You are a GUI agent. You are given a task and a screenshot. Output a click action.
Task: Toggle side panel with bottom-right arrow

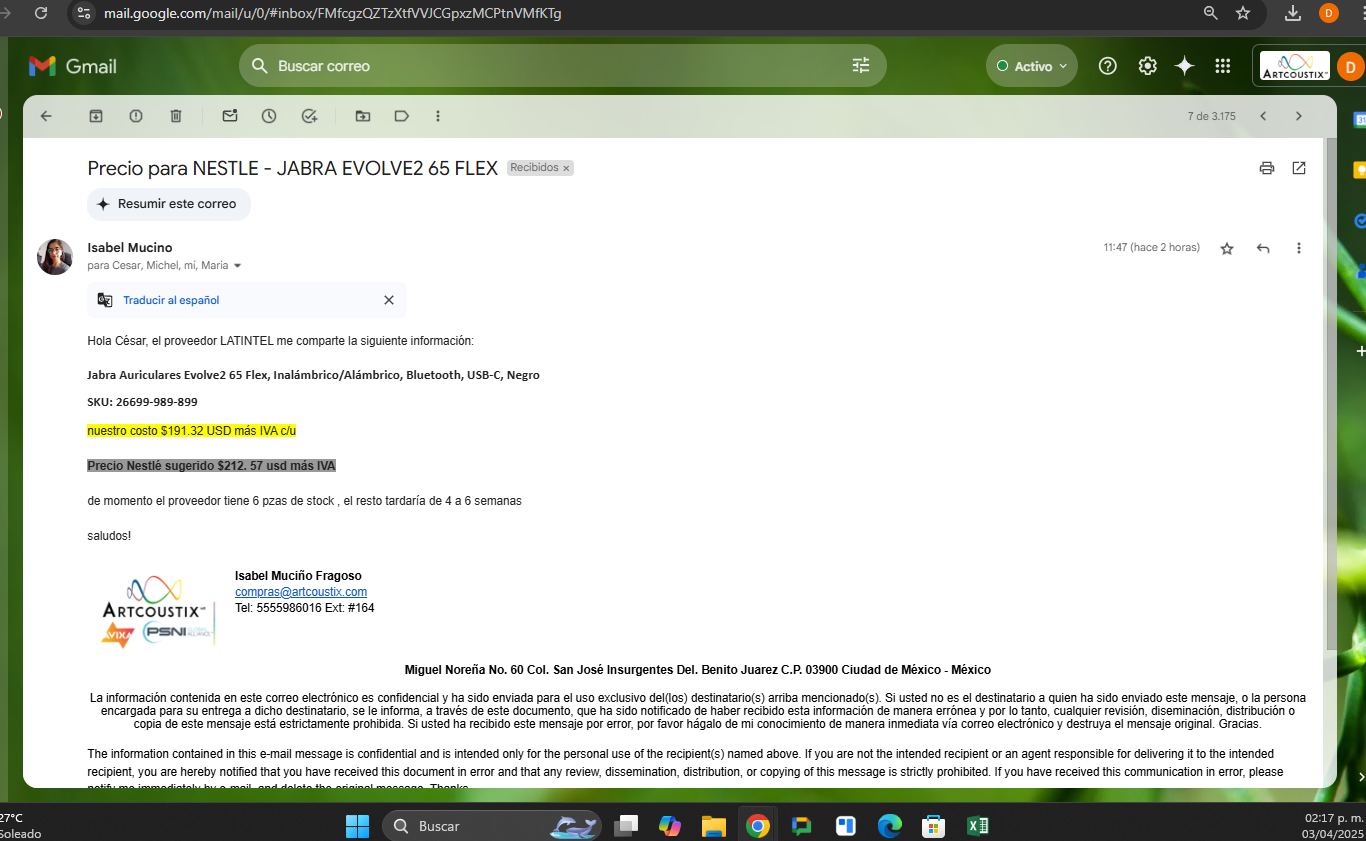[1361, 776]
